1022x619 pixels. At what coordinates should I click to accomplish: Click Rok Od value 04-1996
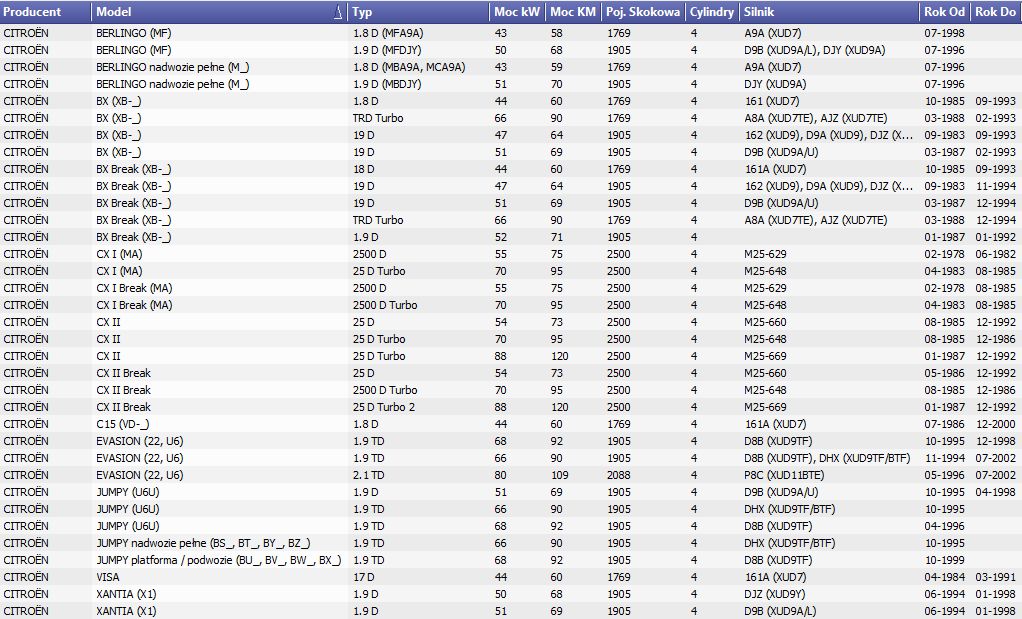pos(944,526)
